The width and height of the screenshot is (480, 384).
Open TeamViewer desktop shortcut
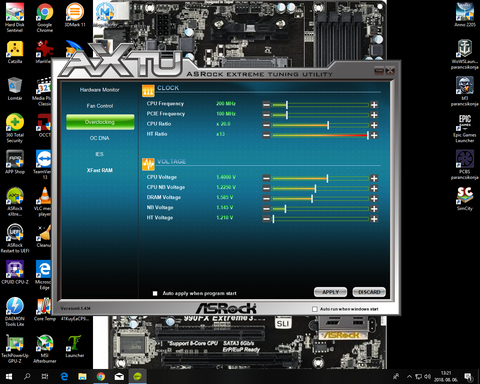(44, 164)
